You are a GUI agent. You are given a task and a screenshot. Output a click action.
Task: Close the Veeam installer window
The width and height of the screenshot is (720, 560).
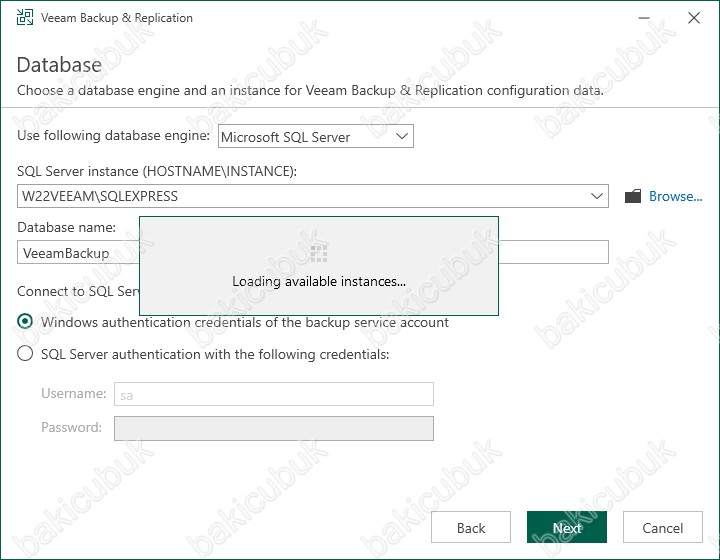[x=694, y=18]
